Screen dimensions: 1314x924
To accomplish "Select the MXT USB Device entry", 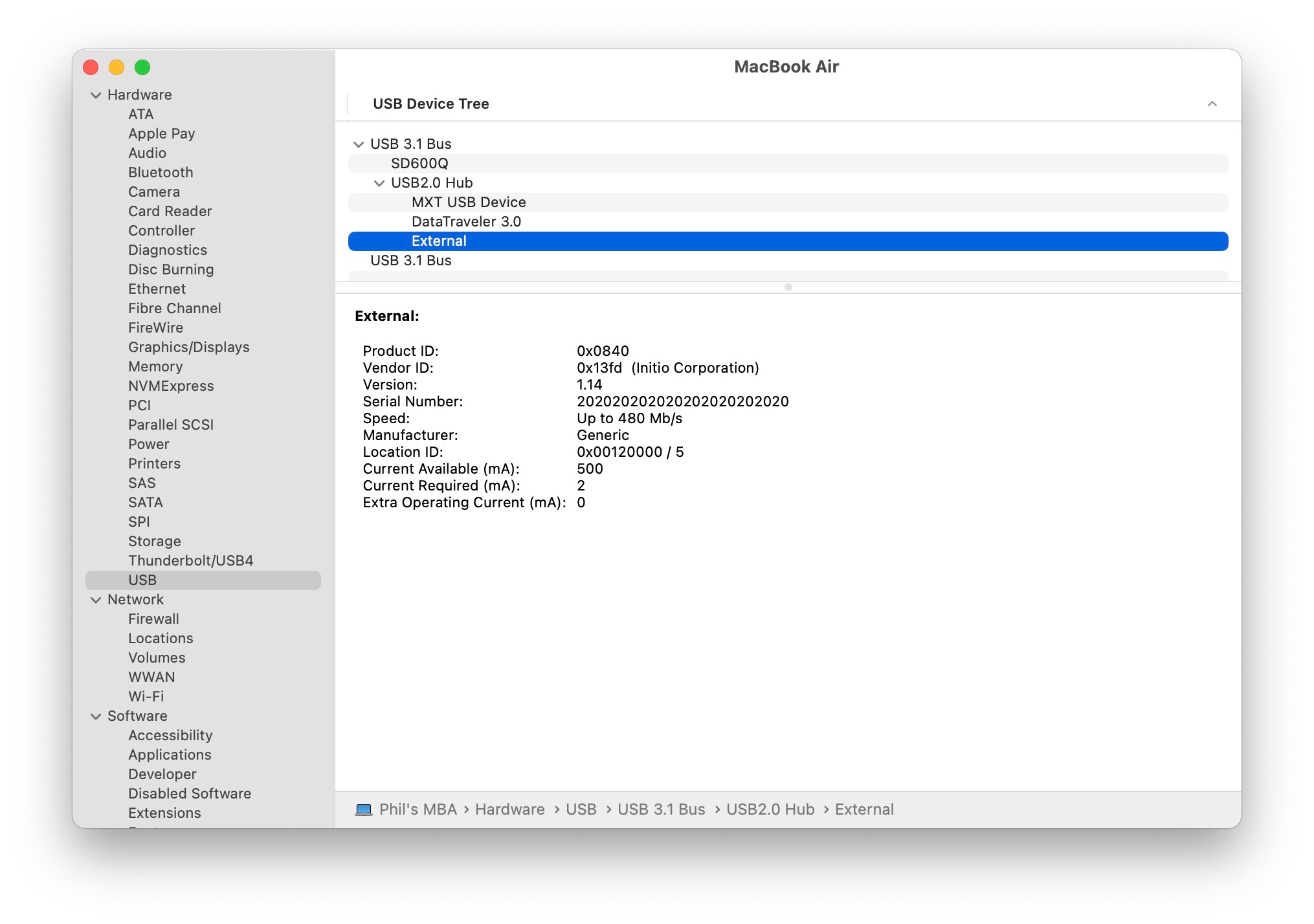I will [x=469, y=203].
